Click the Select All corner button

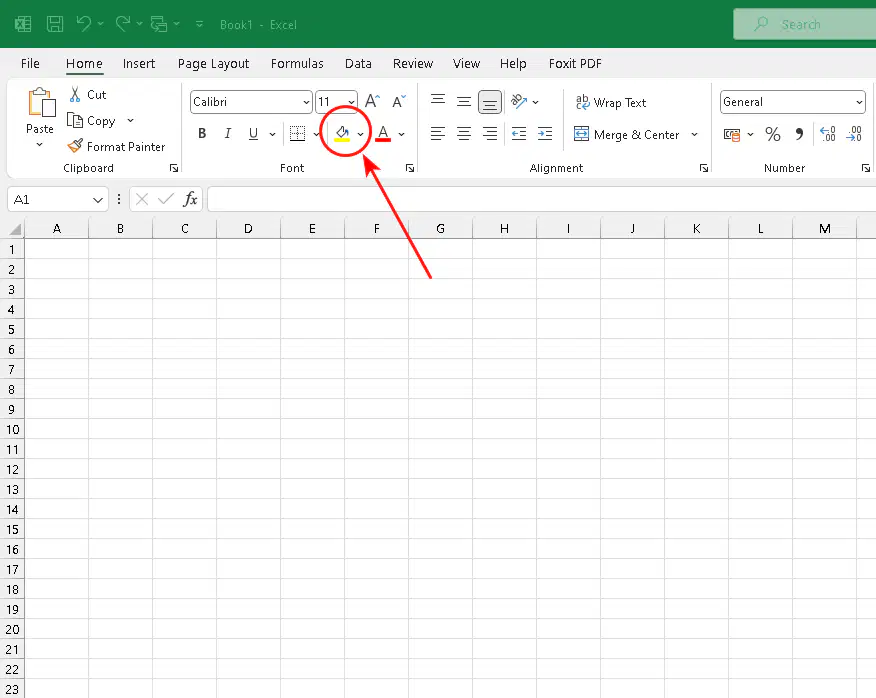(15, 229)
